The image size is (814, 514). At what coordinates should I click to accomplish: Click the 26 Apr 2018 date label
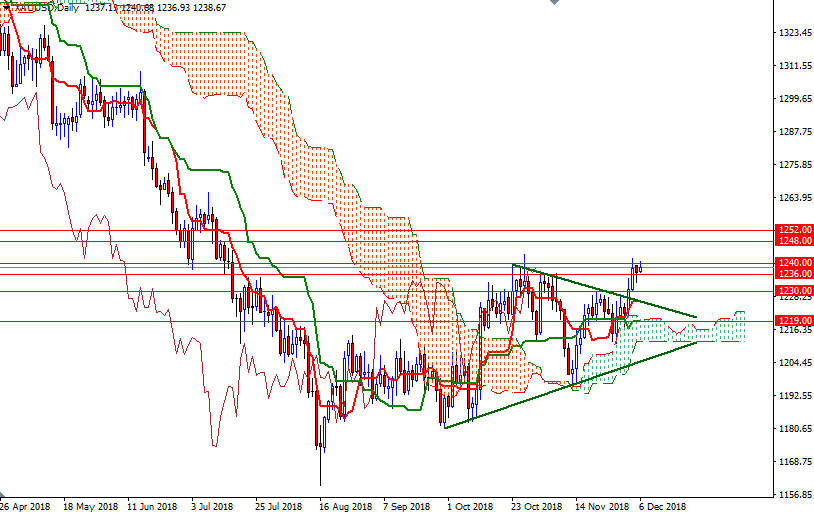[25, 506]
